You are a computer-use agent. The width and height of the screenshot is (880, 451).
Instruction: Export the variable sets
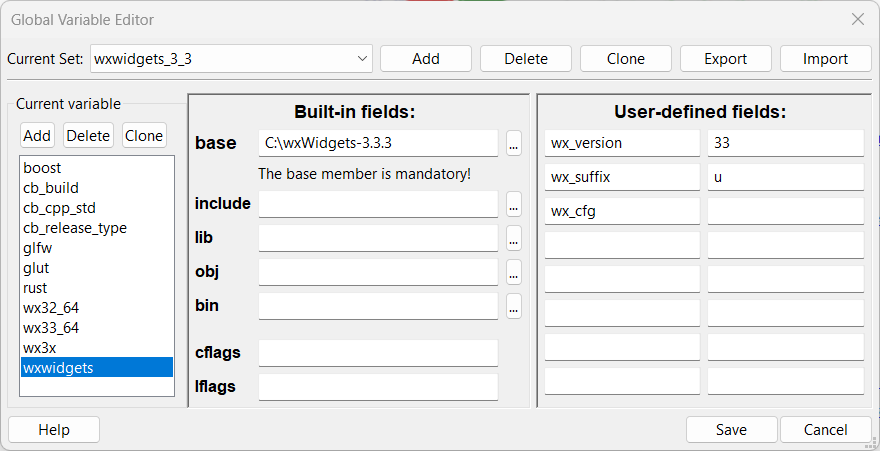click(x=726, y=59)
